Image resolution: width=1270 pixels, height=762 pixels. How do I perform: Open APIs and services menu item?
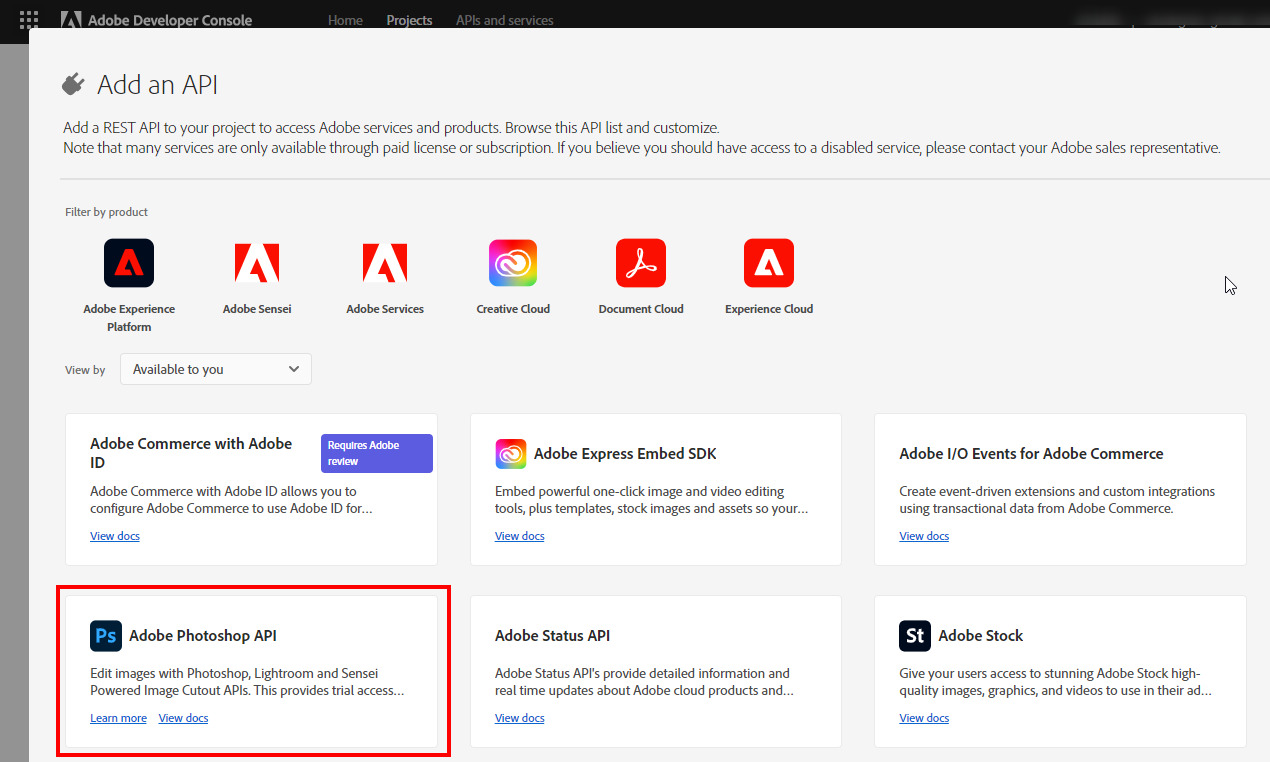pos(504,20)
